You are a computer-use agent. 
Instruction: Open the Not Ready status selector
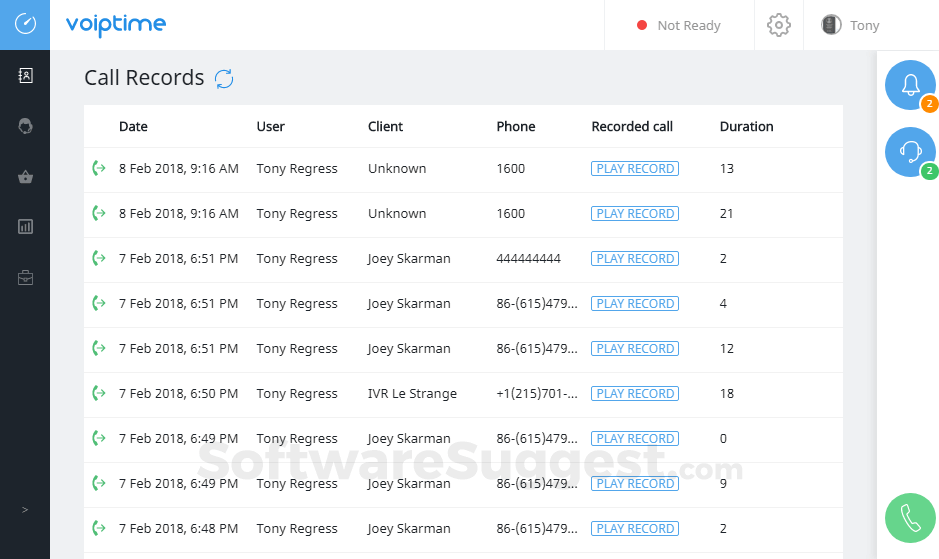coord(679,26)
